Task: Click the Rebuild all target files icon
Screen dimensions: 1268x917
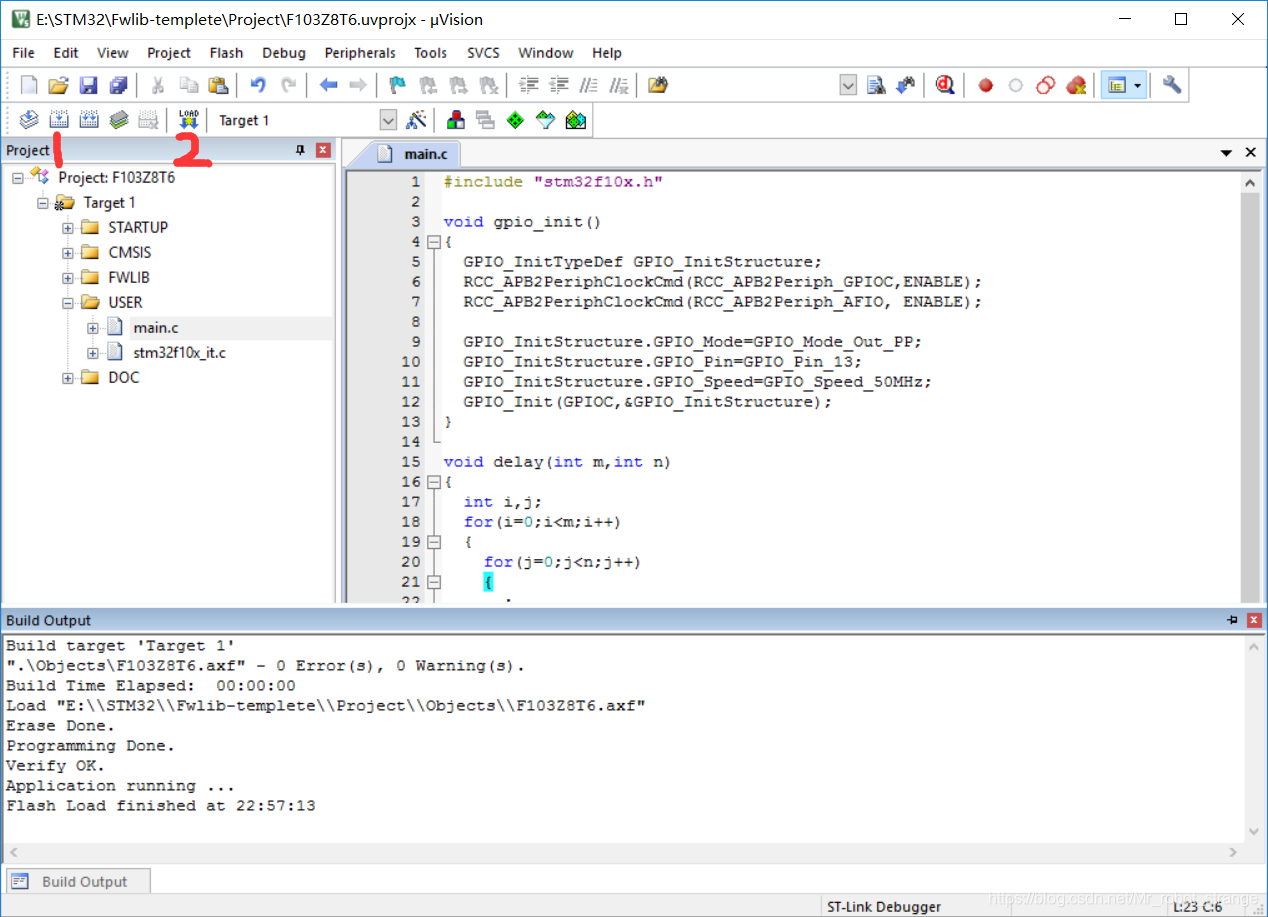Action: (89, 120)
